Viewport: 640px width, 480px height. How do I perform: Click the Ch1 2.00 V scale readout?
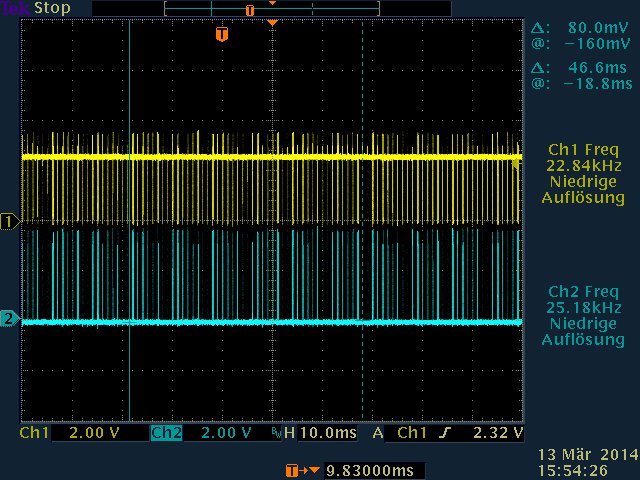94,433
